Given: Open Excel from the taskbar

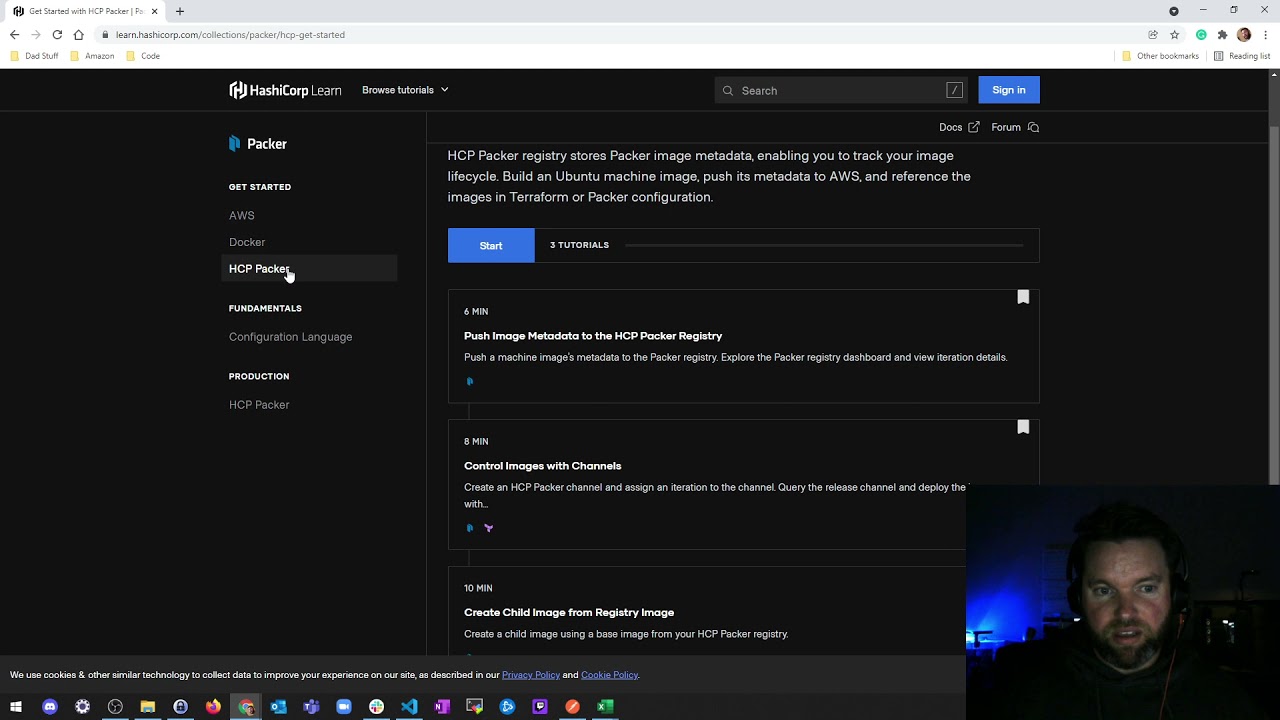Looking at the screenshot, I should (605, 707).
